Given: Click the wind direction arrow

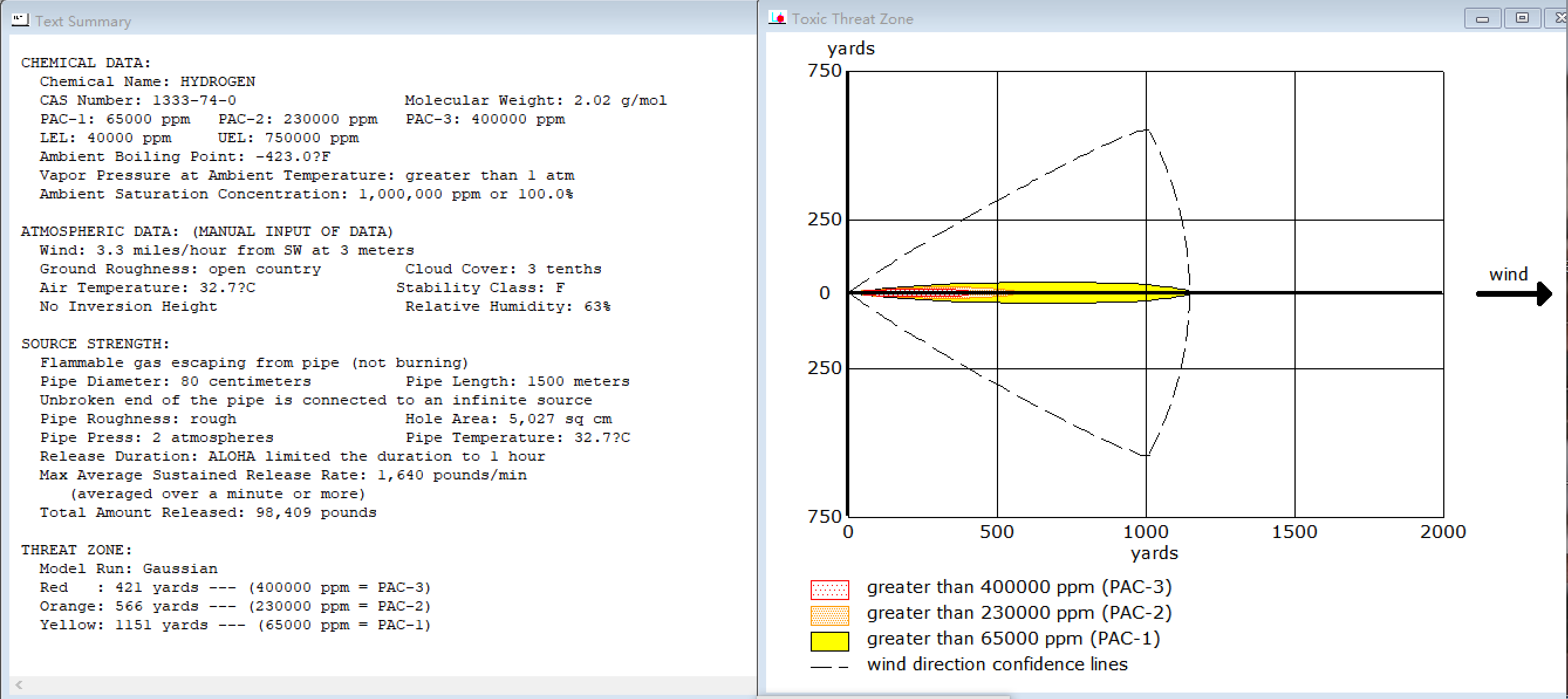Looking at the screenshot, I should [1515, 294].
